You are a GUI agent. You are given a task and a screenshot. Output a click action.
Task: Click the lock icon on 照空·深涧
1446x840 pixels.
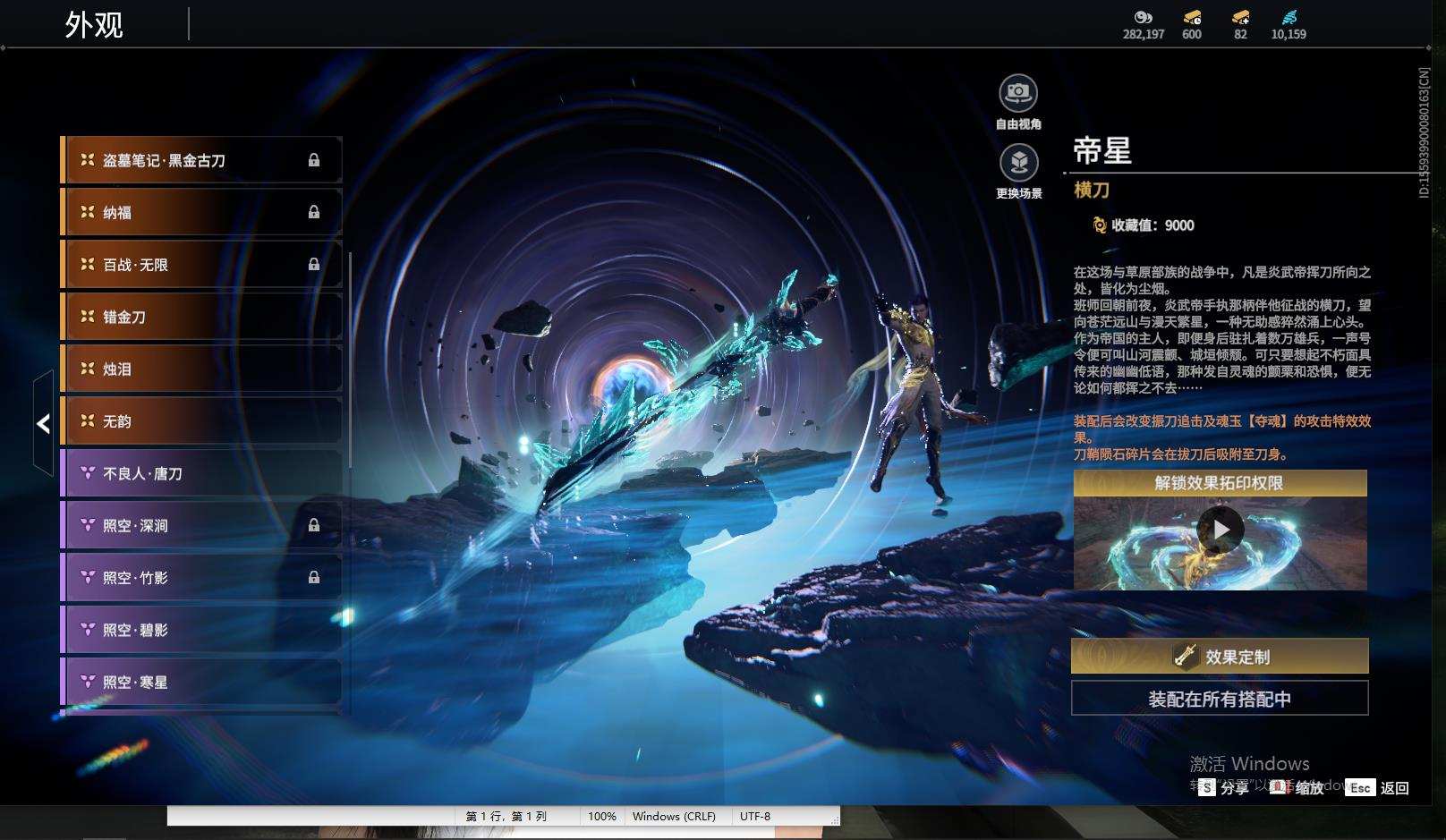(314, 525)
